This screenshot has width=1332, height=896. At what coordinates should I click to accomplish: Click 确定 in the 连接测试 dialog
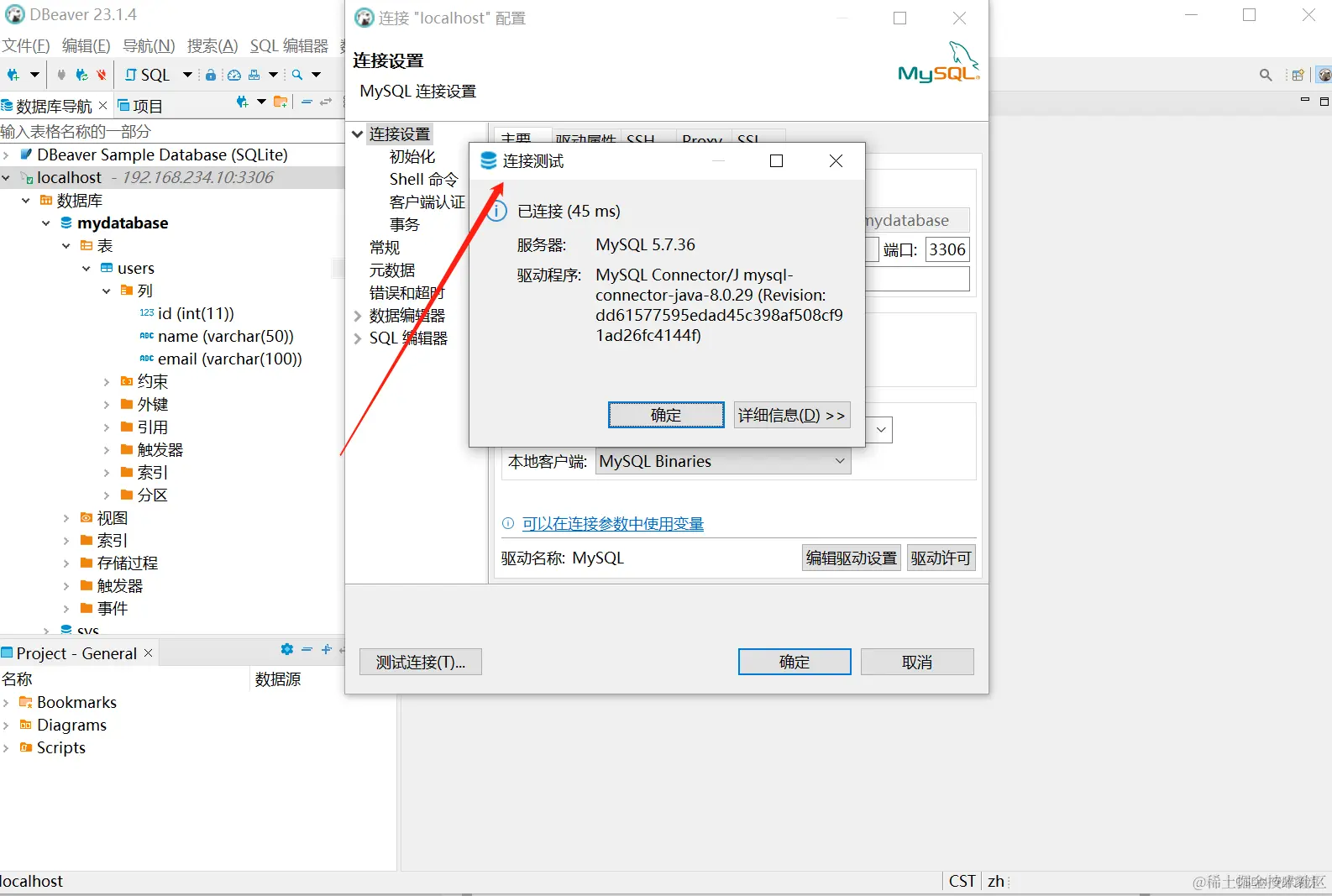coord(666,415)
